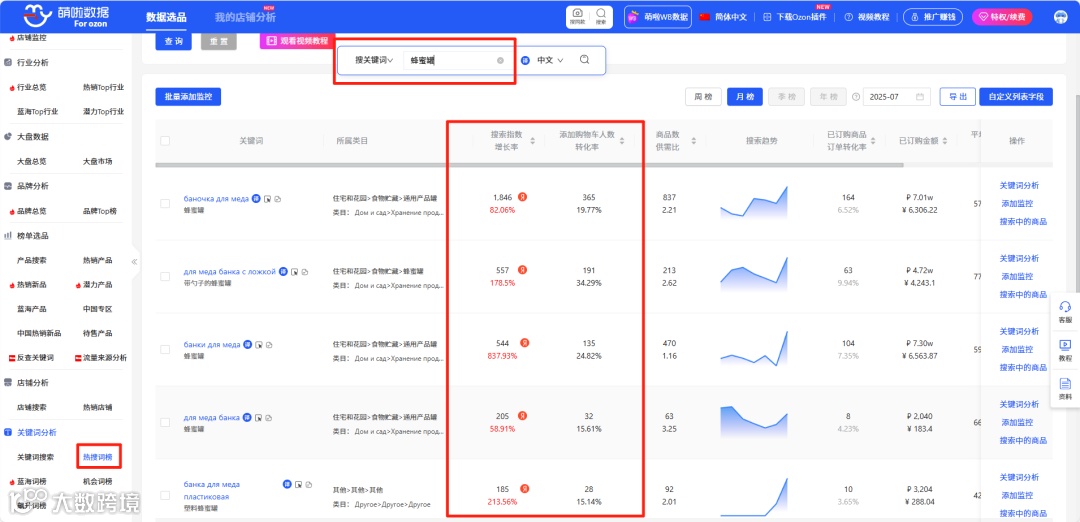The image size is (1080, 522).
Task: Open 关键词分析 for баночка для меда row
Action: coord(1019,186)
